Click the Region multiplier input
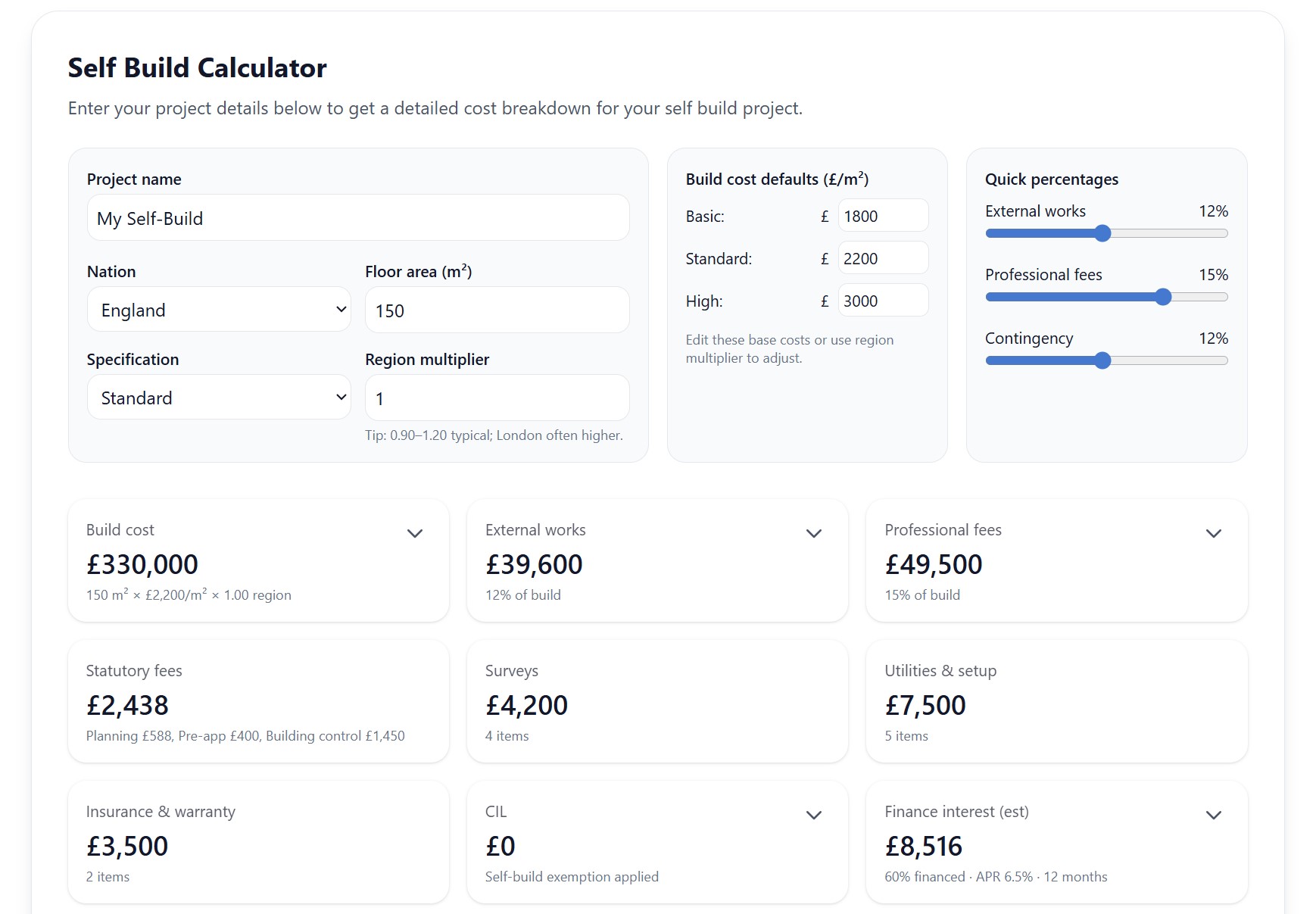1316x914 pixels. tap(497, 397)
